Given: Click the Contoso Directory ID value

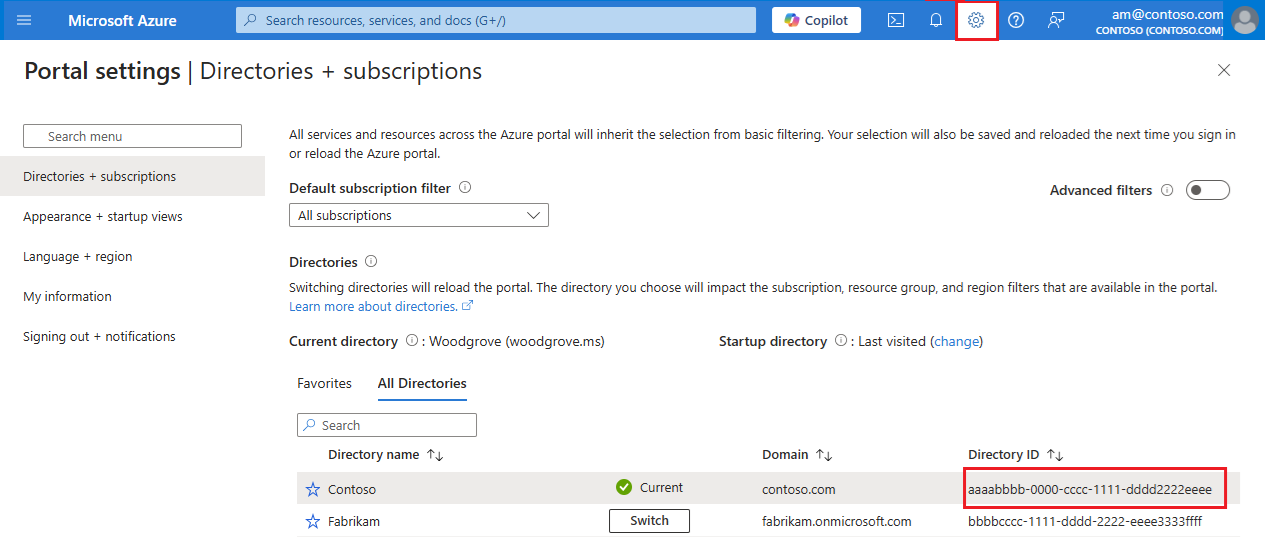Looking at the screenshot, I should click(1090, 489).
